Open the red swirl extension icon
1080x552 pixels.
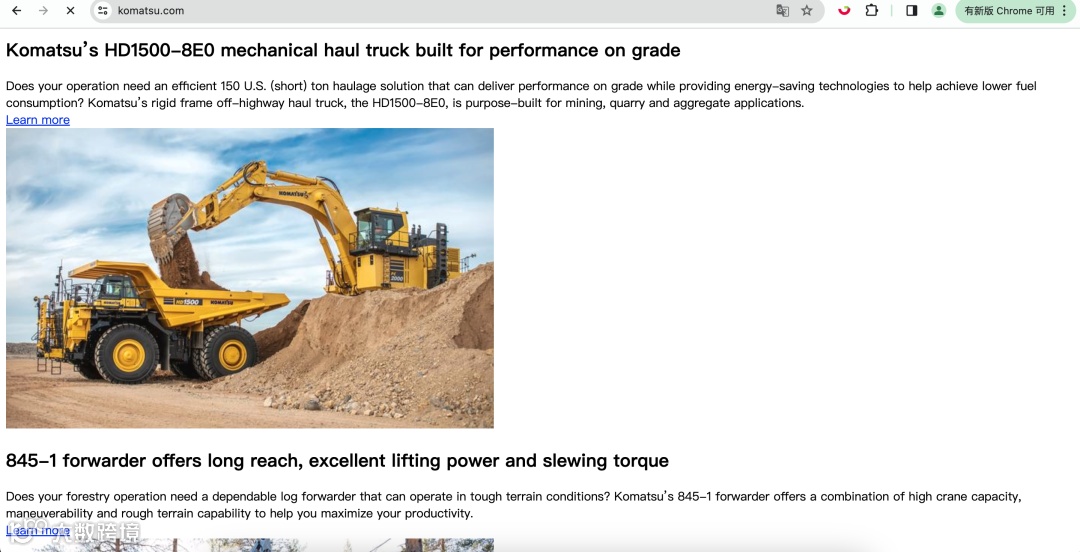click(844, 10)
